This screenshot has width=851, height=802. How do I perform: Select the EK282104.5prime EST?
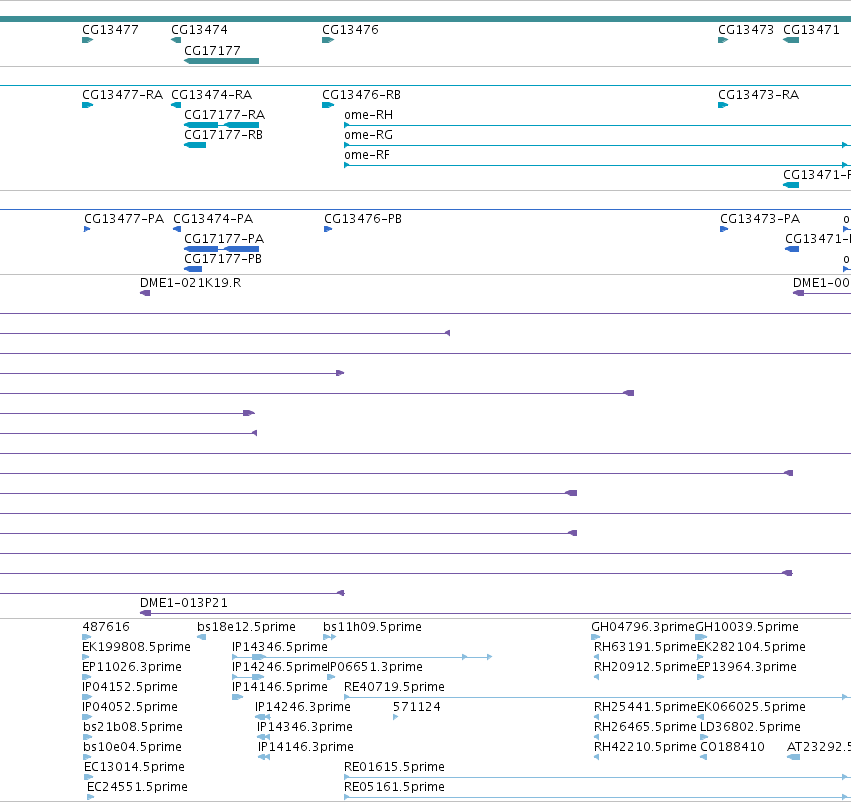pos(751,647)
